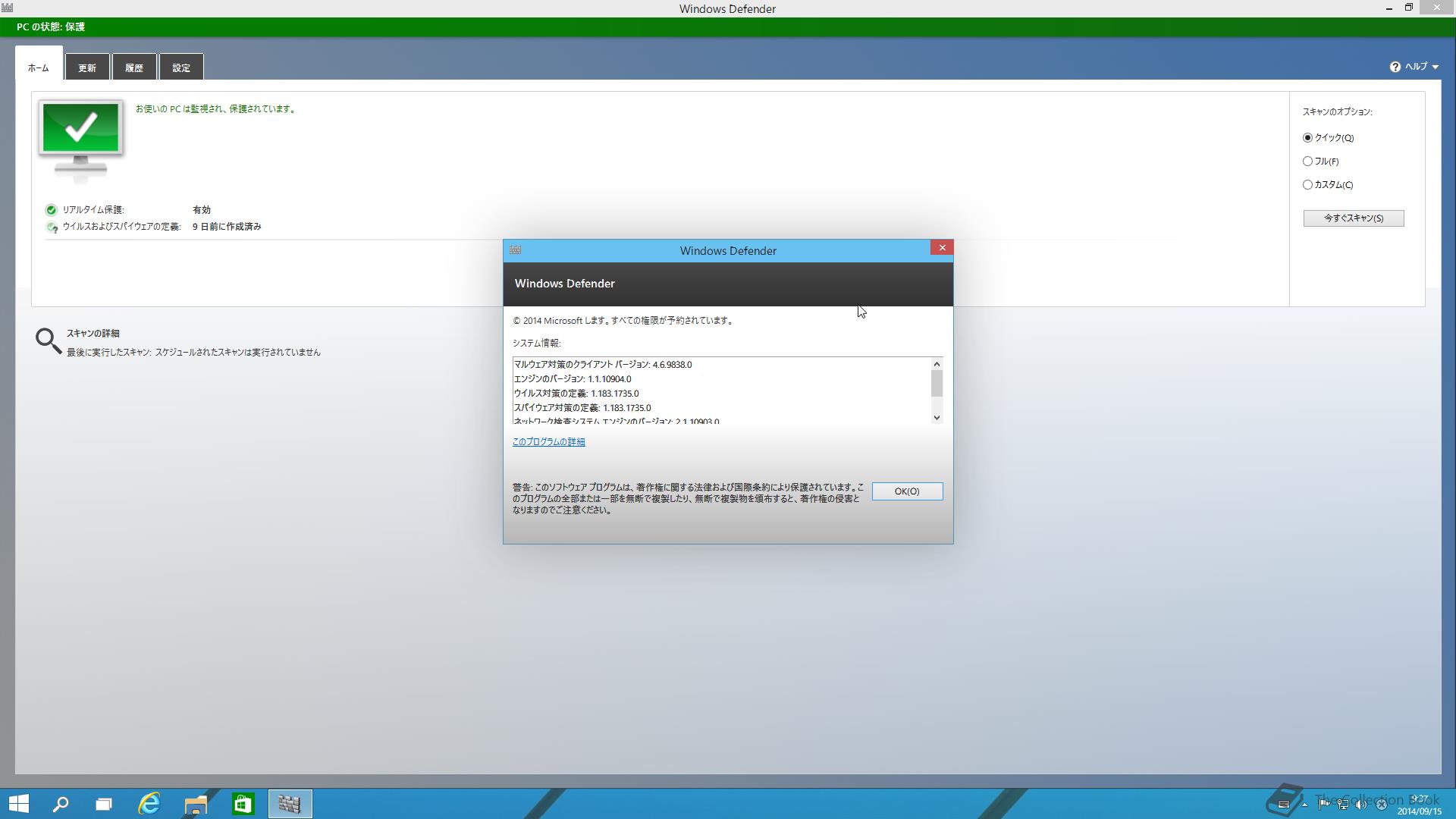Click the system info scrollbar thumb

pos(937,384)
